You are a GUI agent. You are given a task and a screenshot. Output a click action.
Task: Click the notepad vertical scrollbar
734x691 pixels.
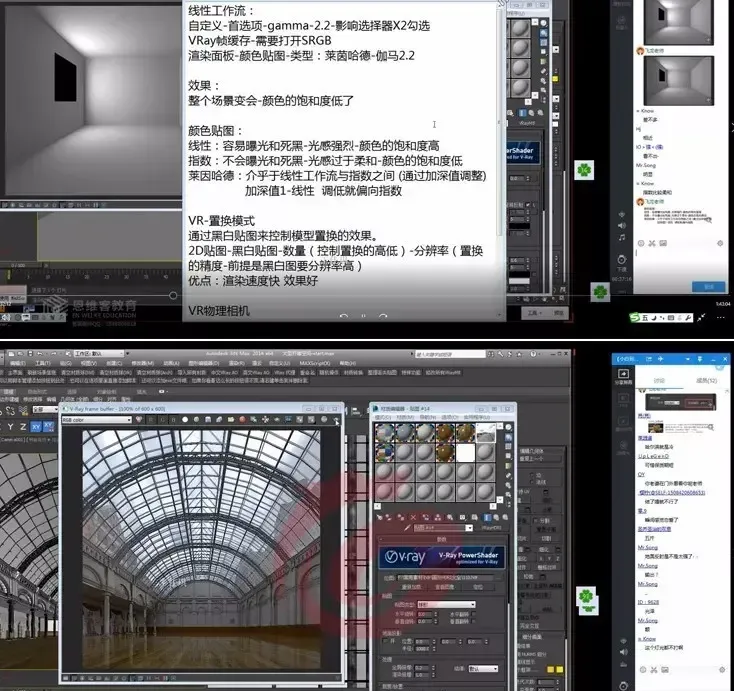coord(500,122)
